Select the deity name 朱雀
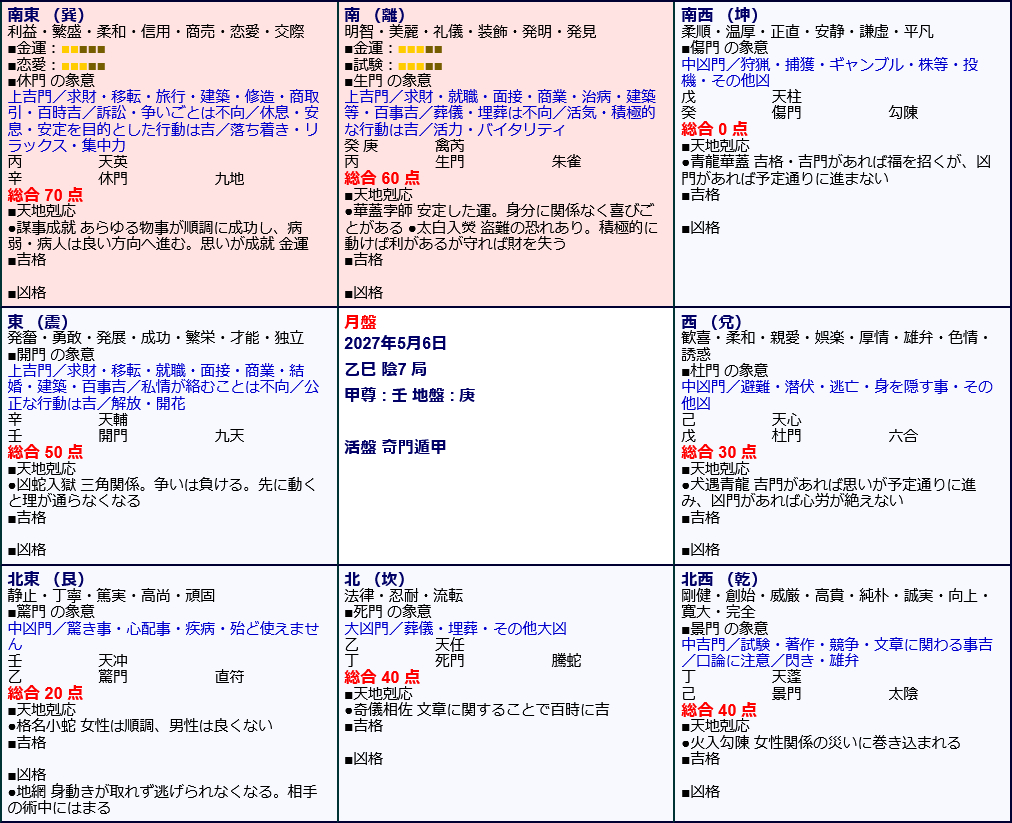Screen dimensions: 1012x823 [x=566, y=162]
